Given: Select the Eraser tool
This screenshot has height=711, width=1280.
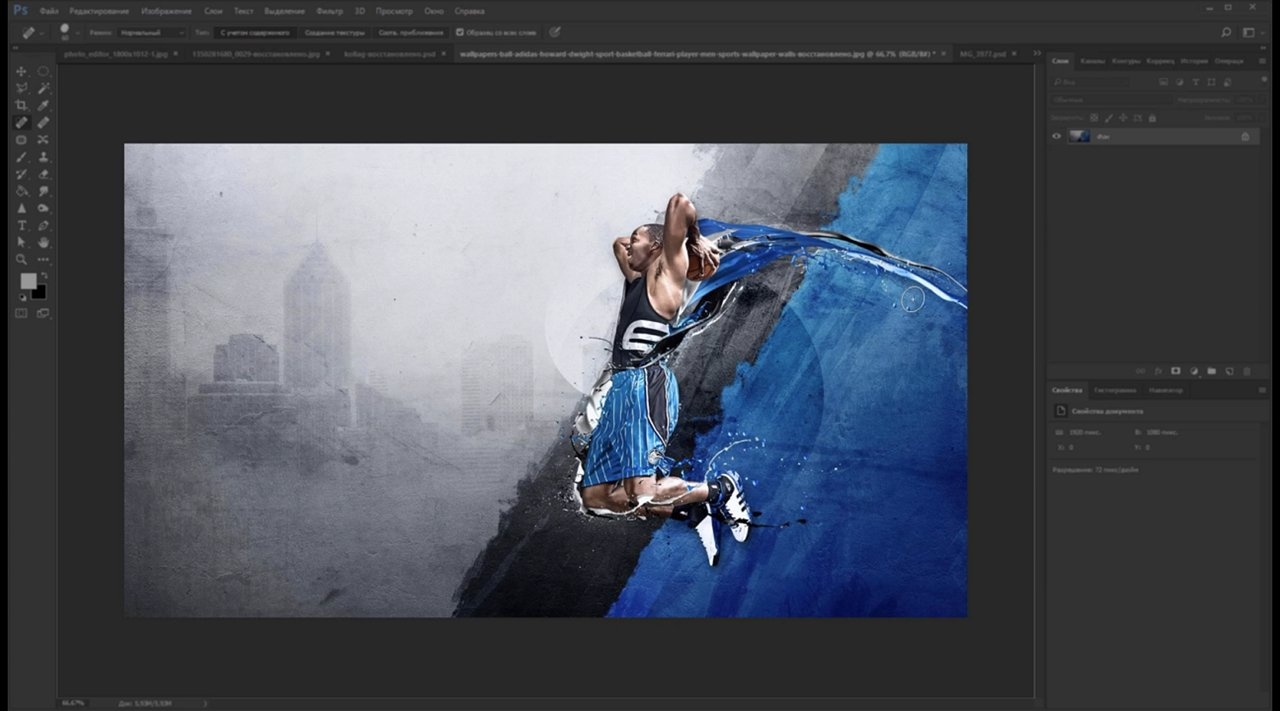Looking at the screenshot, I should click(x=43, y=174).
